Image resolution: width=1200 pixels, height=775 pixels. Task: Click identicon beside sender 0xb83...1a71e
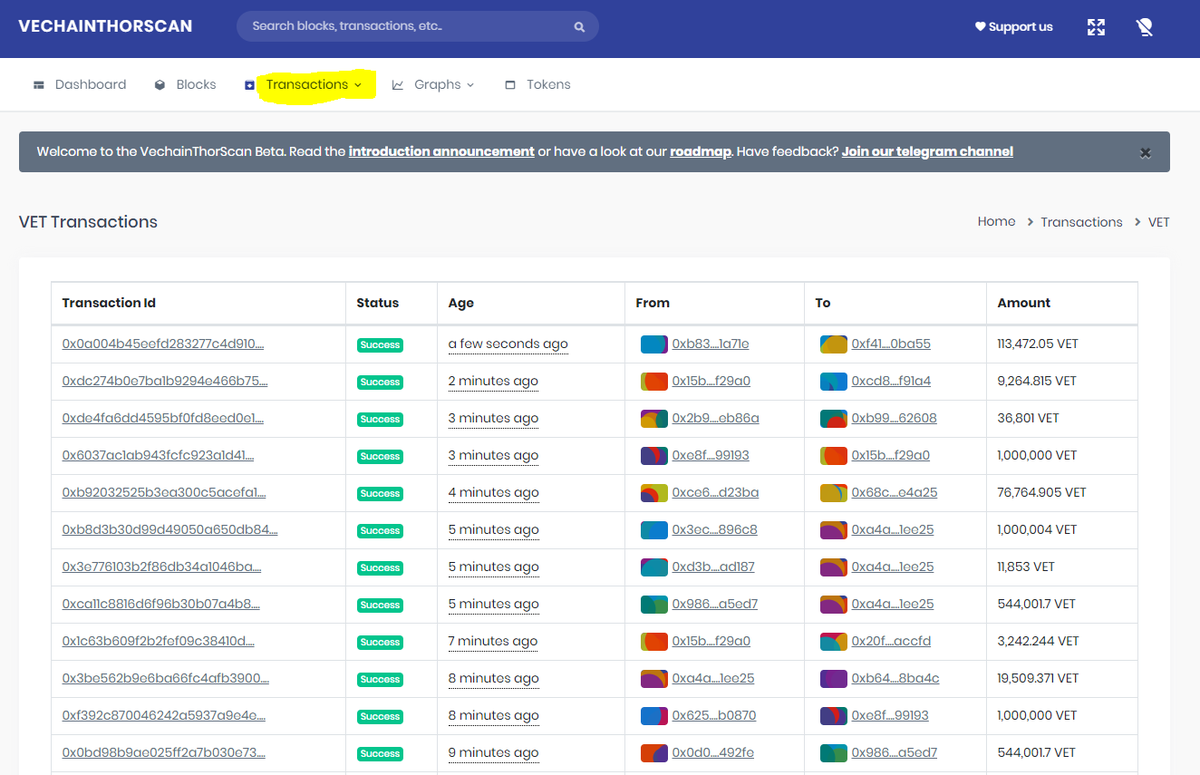(654, 344)
